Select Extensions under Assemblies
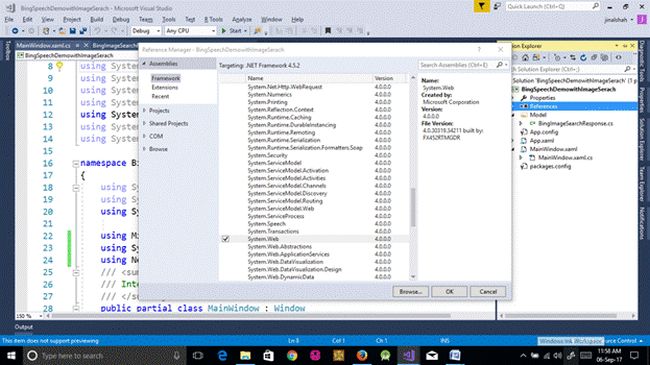 click(165, 87)
